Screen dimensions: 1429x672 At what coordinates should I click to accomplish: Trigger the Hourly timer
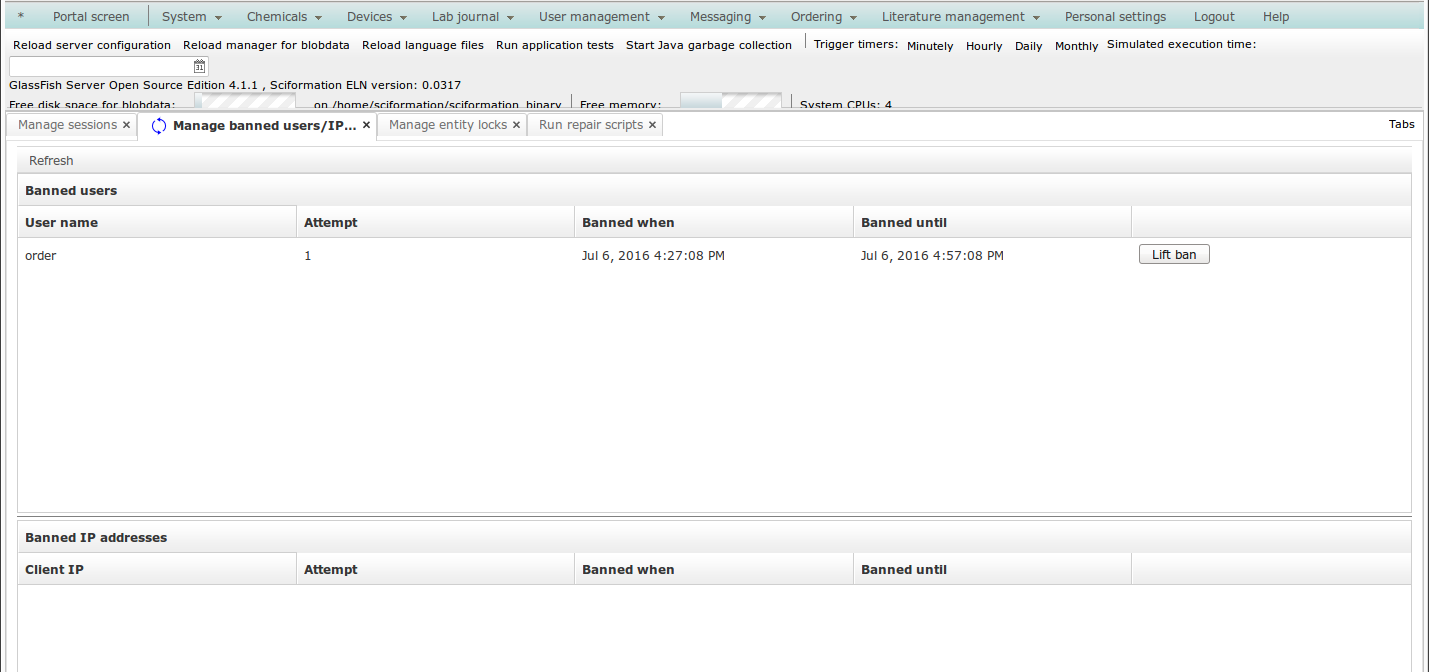click(983, 46)
